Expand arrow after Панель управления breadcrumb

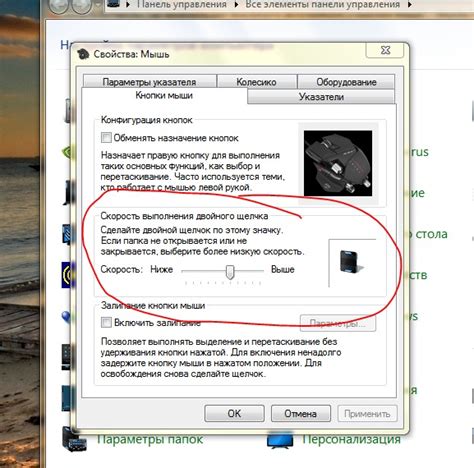tap(236, 5)
